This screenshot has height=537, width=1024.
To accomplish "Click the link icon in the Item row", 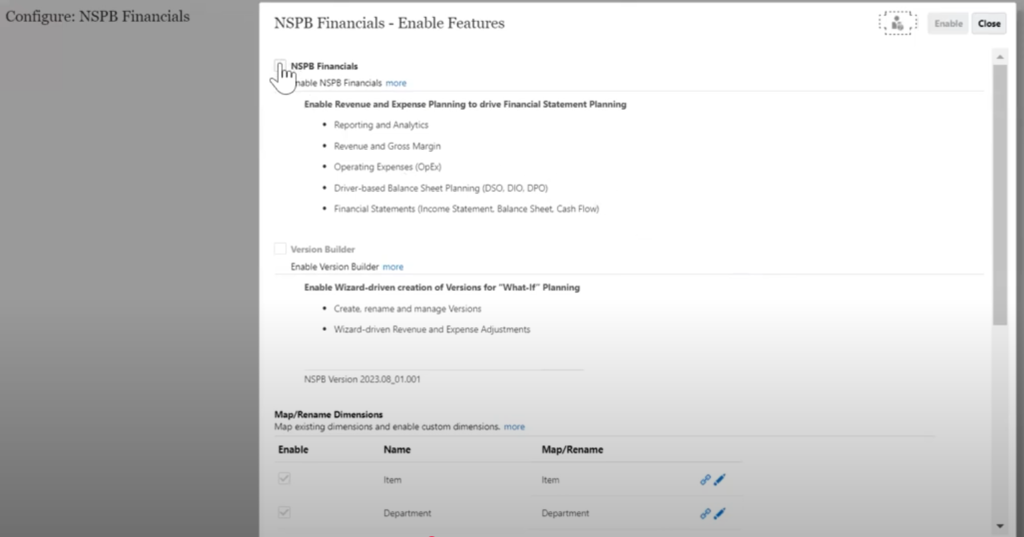I will [705, 480].
